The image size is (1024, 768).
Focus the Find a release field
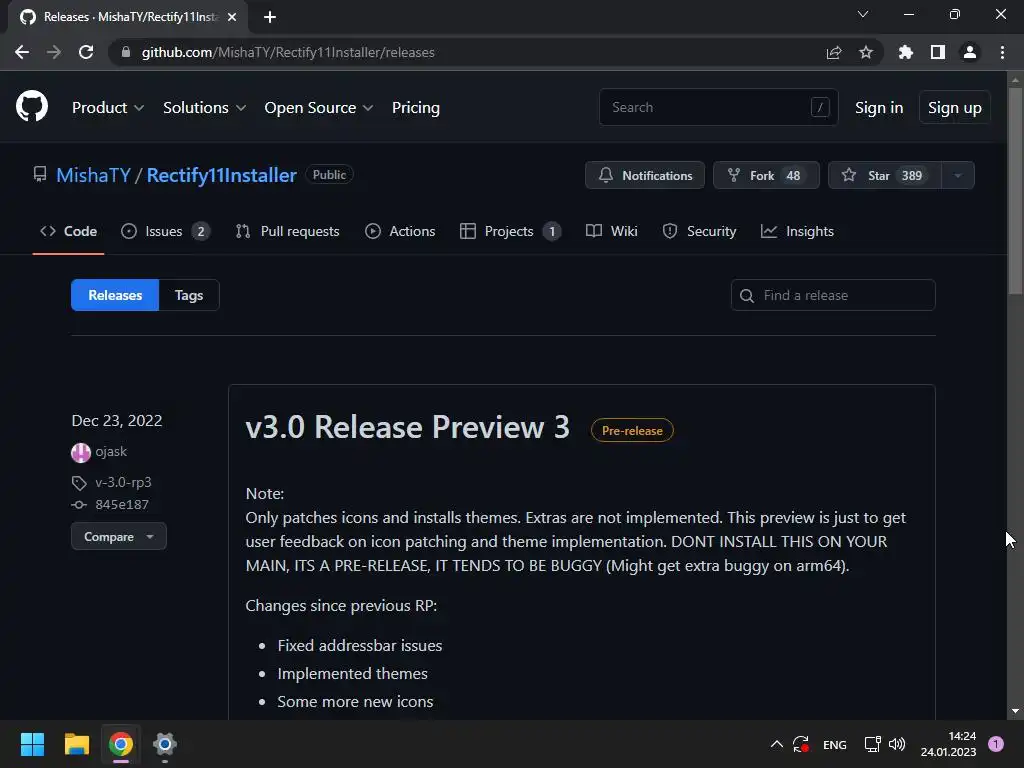tap(833, 295)
